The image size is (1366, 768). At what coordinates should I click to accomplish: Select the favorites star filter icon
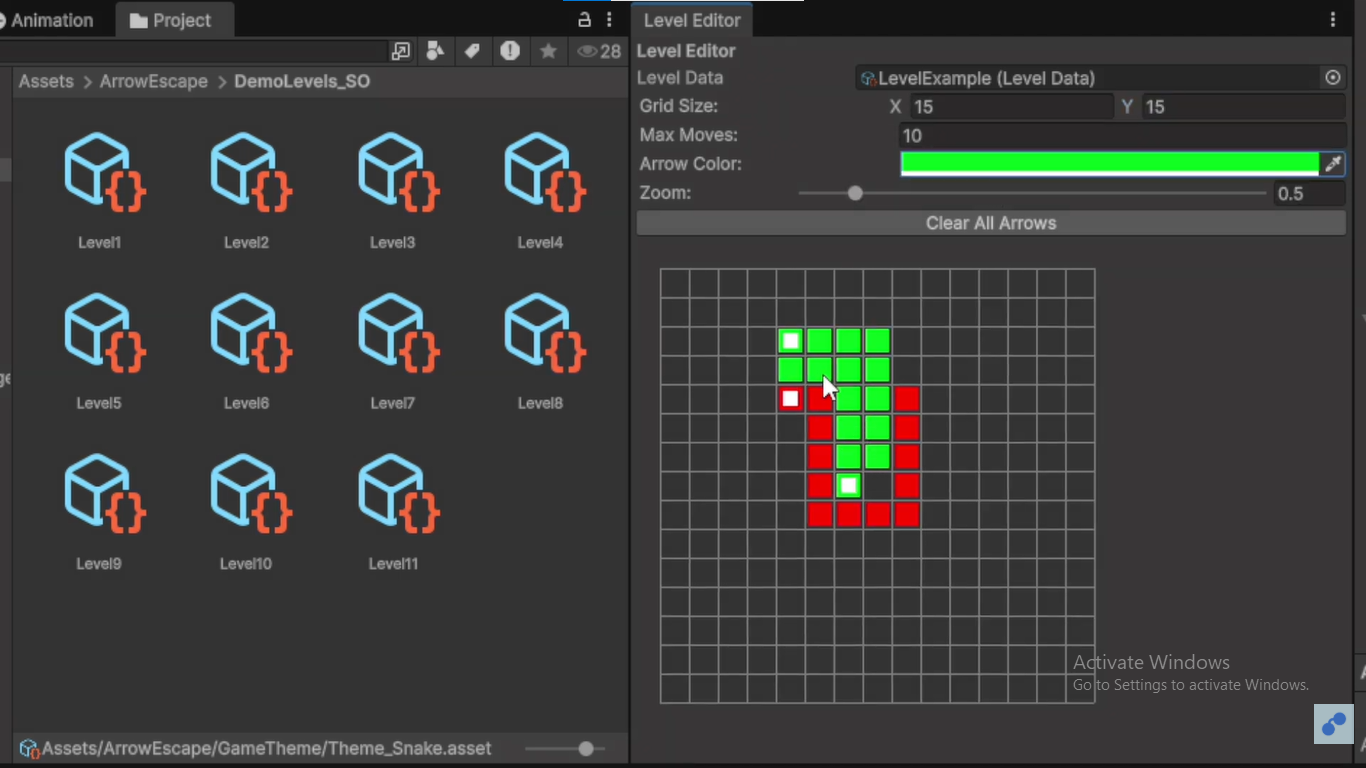point(548,51)
